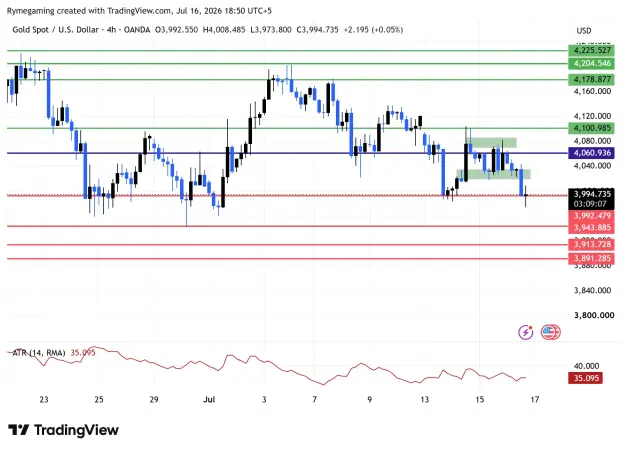Select the 4,060.936 blue price label
The height and width of the screenshot is (451, 625).
click(x=591, y=153)
